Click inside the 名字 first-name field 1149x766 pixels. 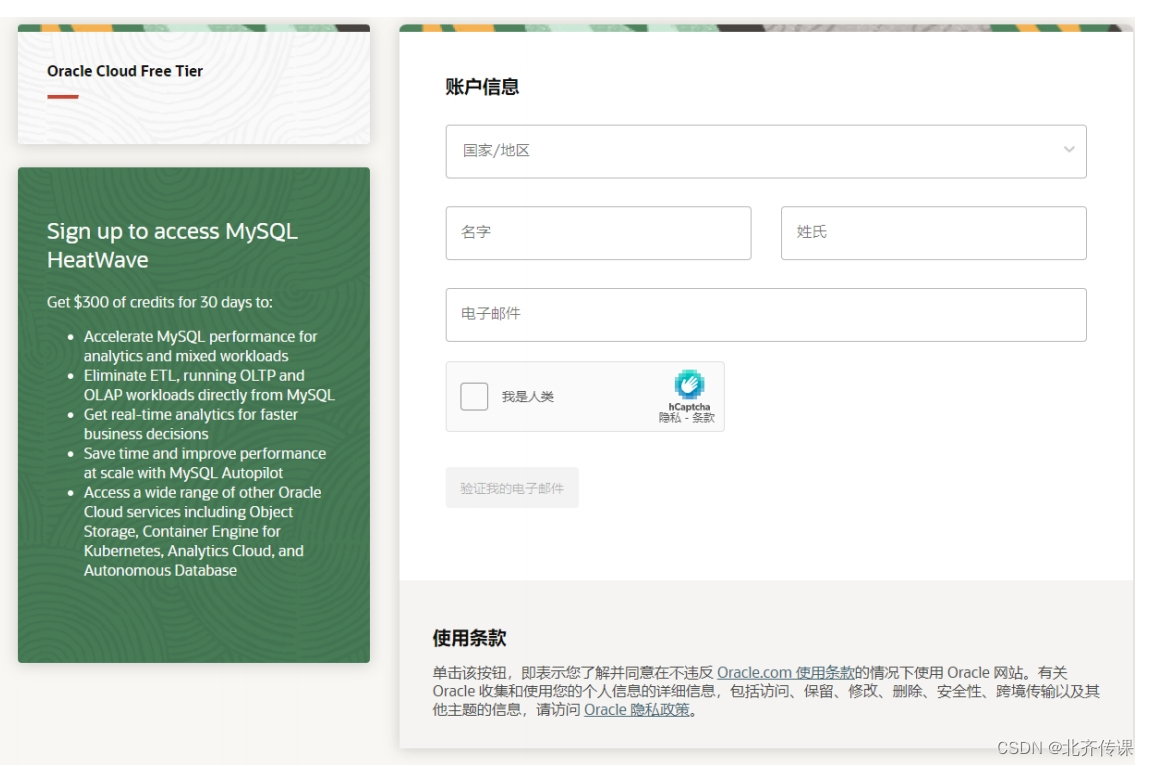tap(597, 233)
